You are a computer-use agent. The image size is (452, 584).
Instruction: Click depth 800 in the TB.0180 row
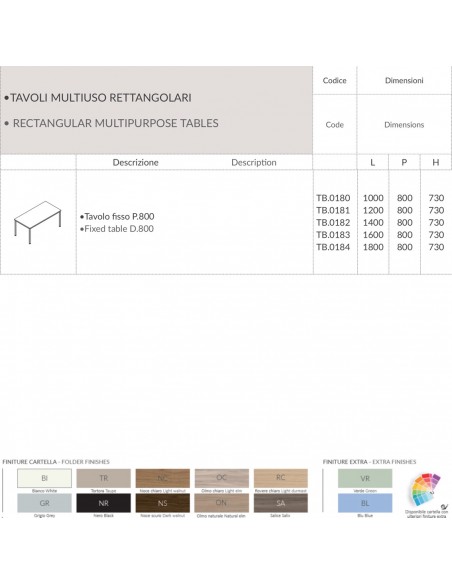pos(405,198)
